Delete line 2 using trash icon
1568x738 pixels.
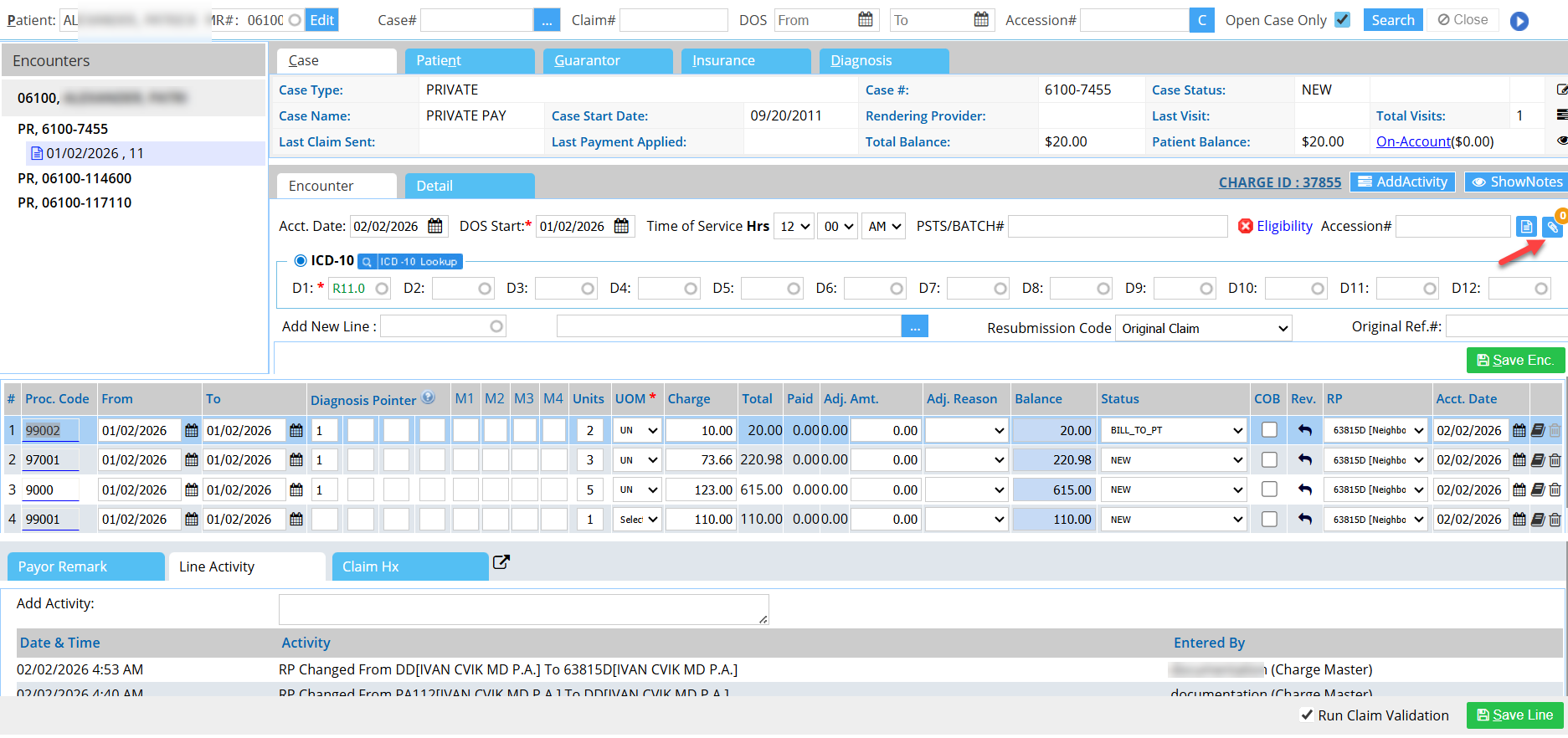pos(1555,460)
